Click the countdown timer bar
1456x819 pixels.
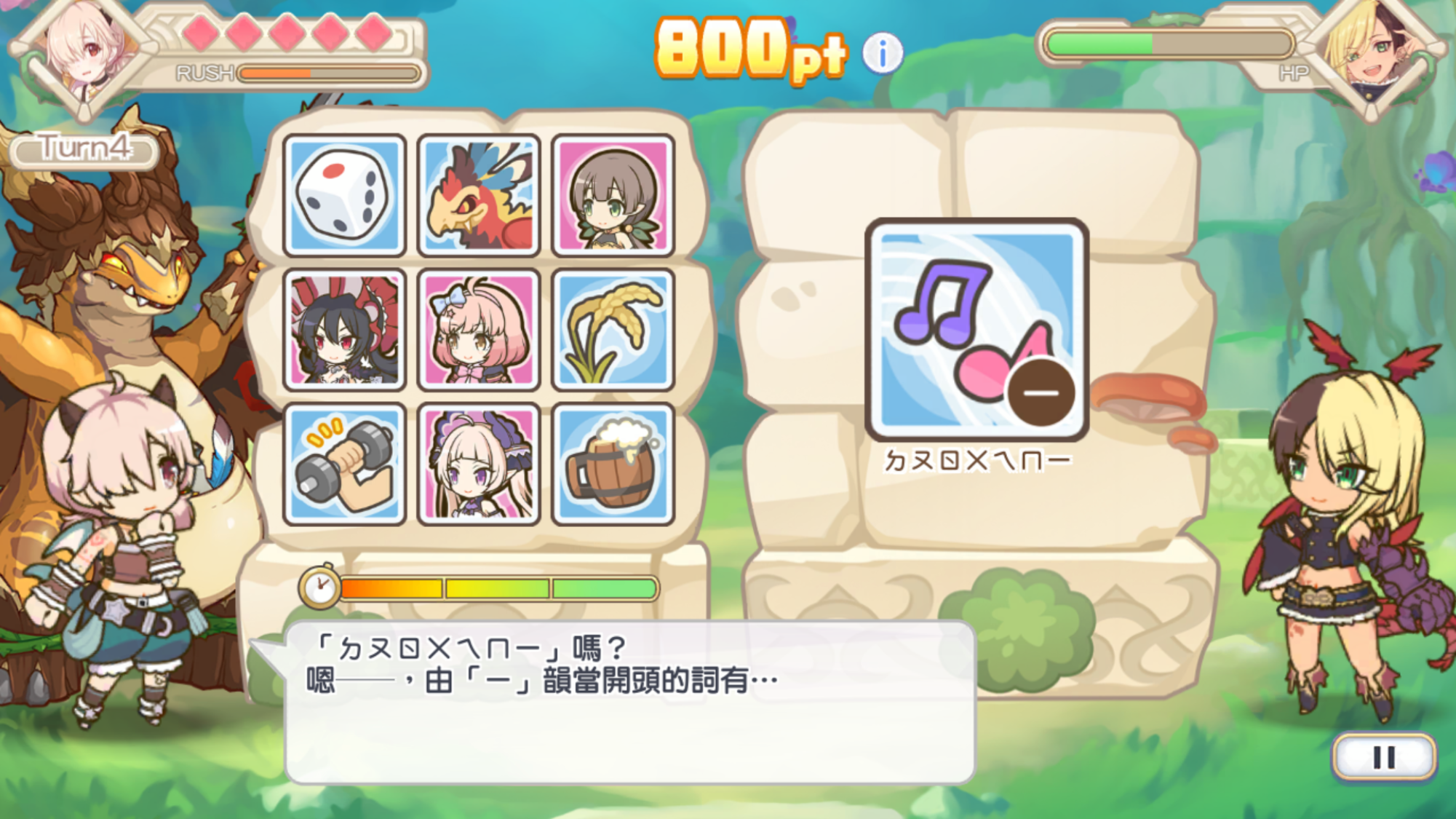(499, 588)
